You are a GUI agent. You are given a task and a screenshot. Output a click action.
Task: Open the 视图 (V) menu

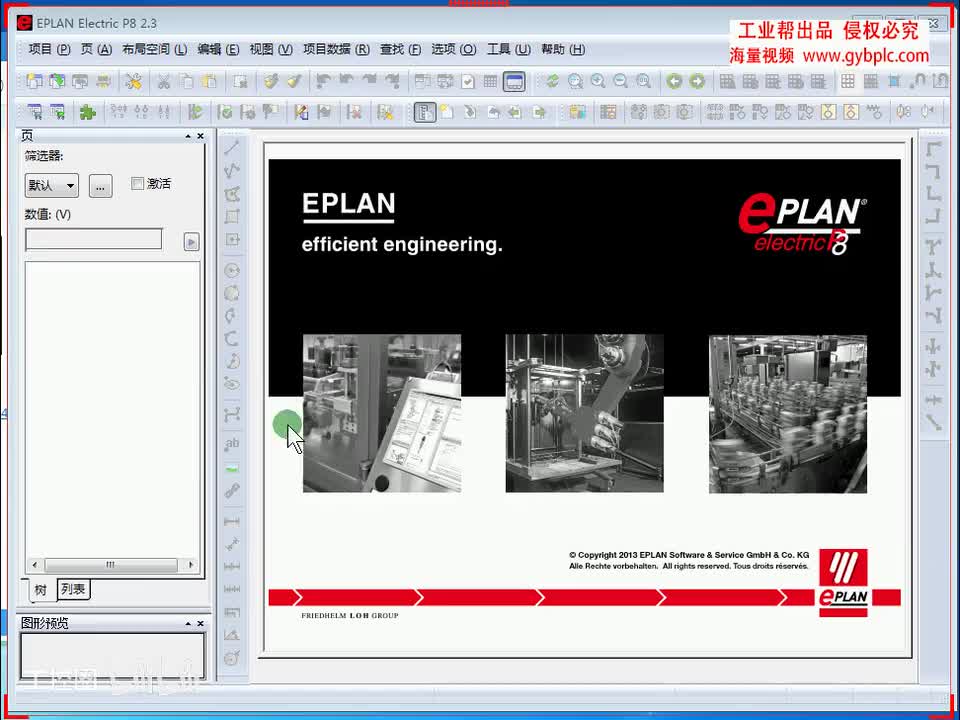point(271,50)
